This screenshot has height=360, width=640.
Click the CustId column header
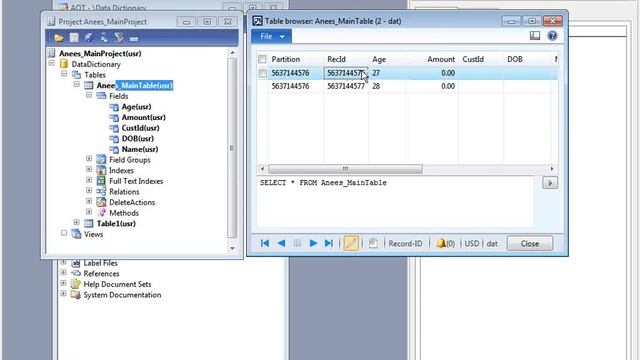tap(481, 59)
